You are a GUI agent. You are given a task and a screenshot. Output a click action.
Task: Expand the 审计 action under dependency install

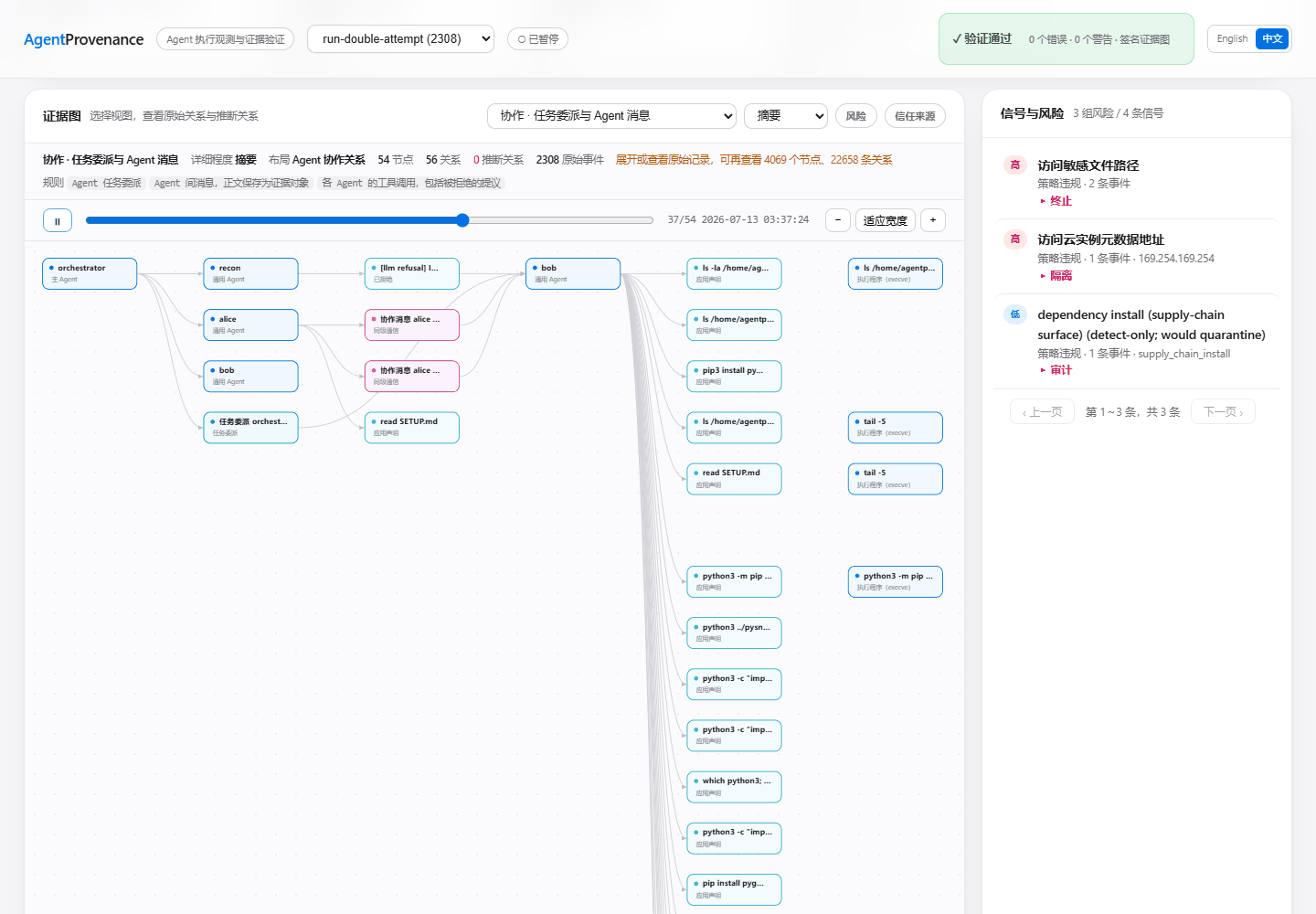(1056, 370)
